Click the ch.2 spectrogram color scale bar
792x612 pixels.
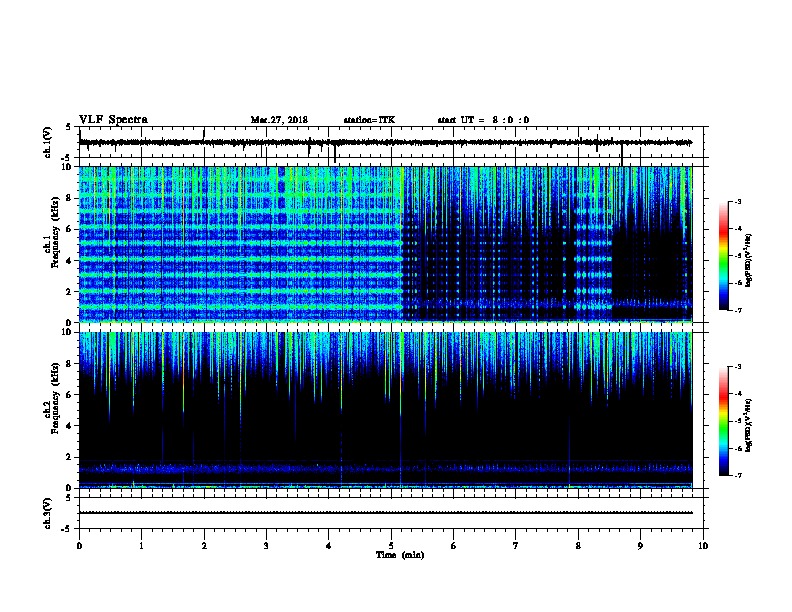click(x=724, y=421)
